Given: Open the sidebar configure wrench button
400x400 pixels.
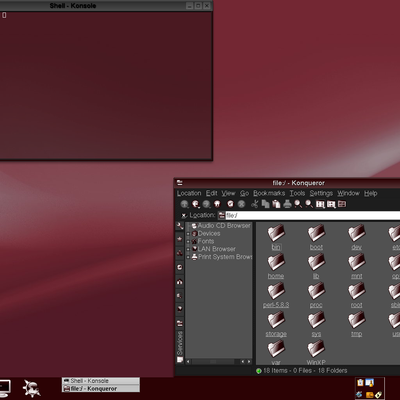Looking at the screenshot, I should tap(180, 226).
